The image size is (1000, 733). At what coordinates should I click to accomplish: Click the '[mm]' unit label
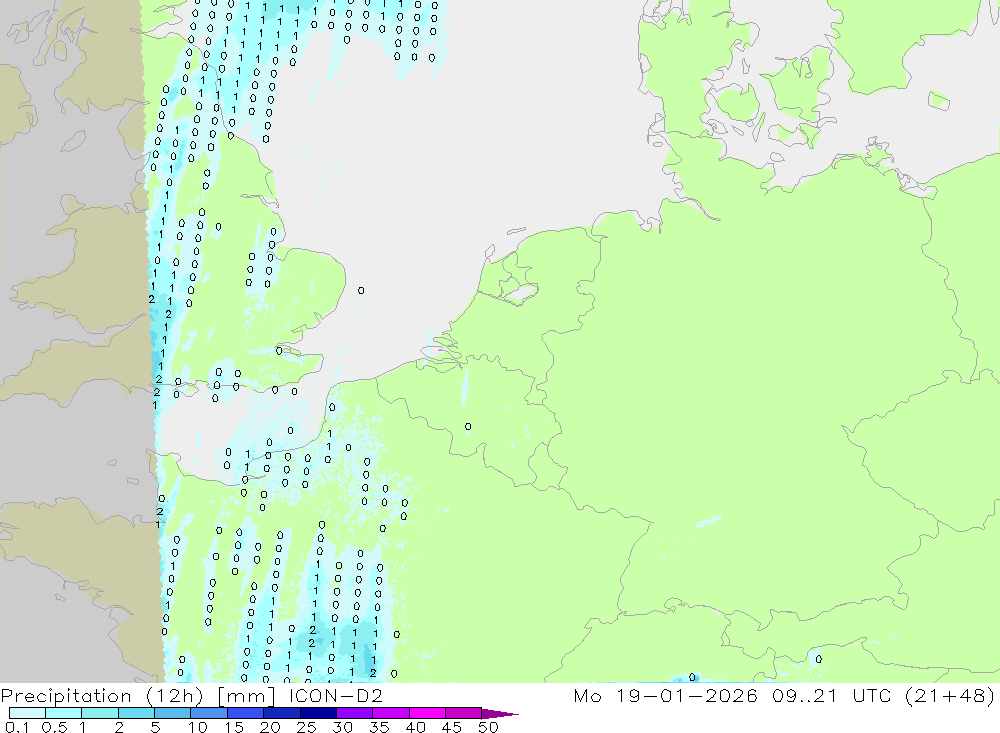(x=246, y=696)
